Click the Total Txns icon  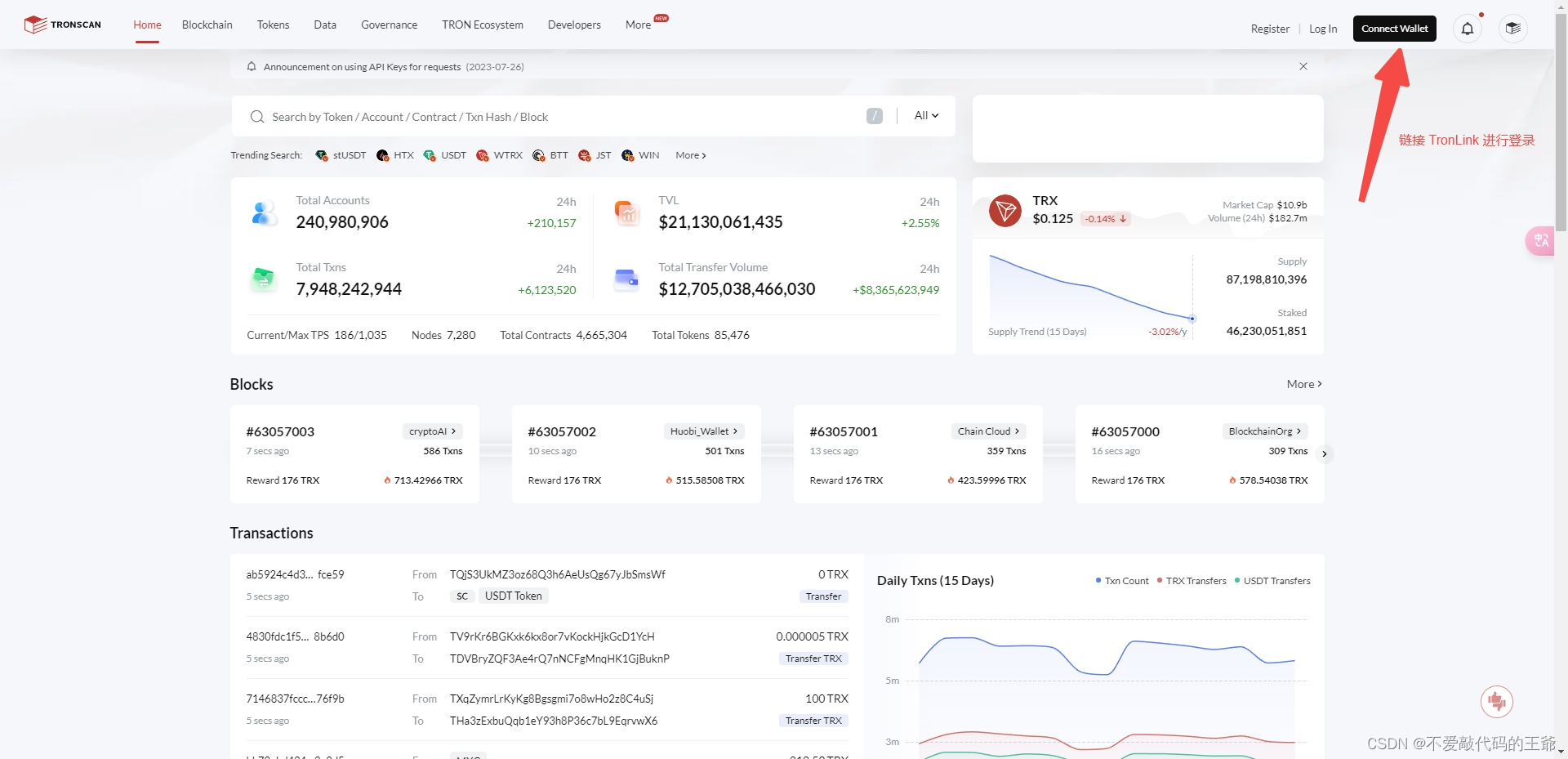click(x=263, y=279)
